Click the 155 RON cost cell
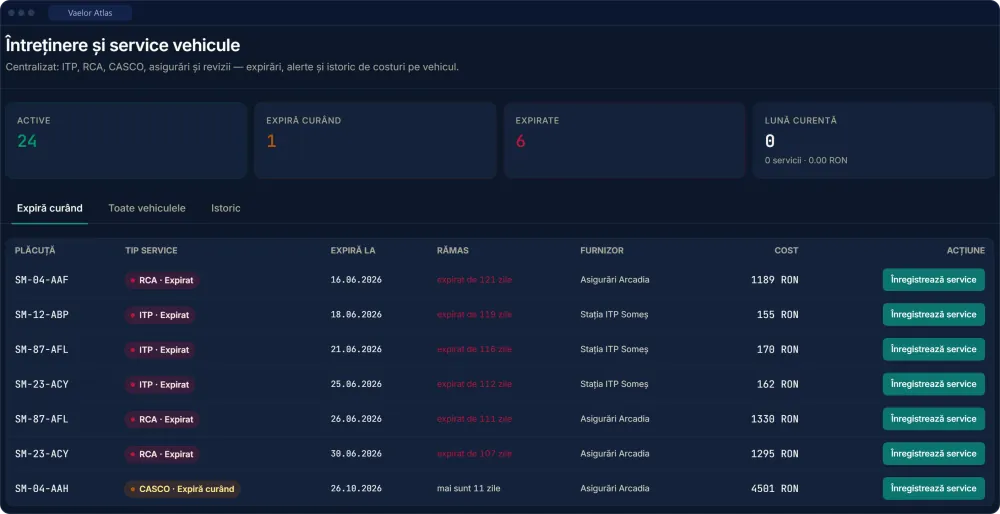1000x514 pixels. 778,314
